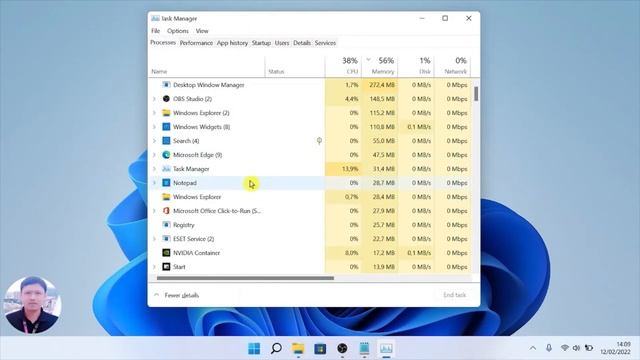Expand the Notepad process row
The height and width of the screenshot is (360, 640).
154,183
